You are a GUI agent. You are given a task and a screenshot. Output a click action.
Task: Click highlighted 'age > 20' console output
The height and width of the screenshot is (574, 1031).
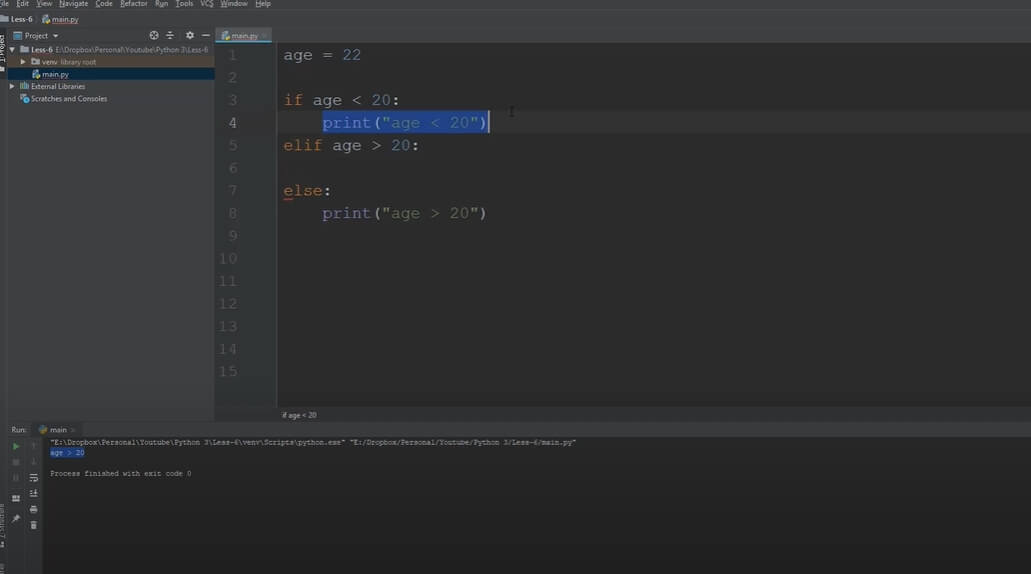click(67, 453)
